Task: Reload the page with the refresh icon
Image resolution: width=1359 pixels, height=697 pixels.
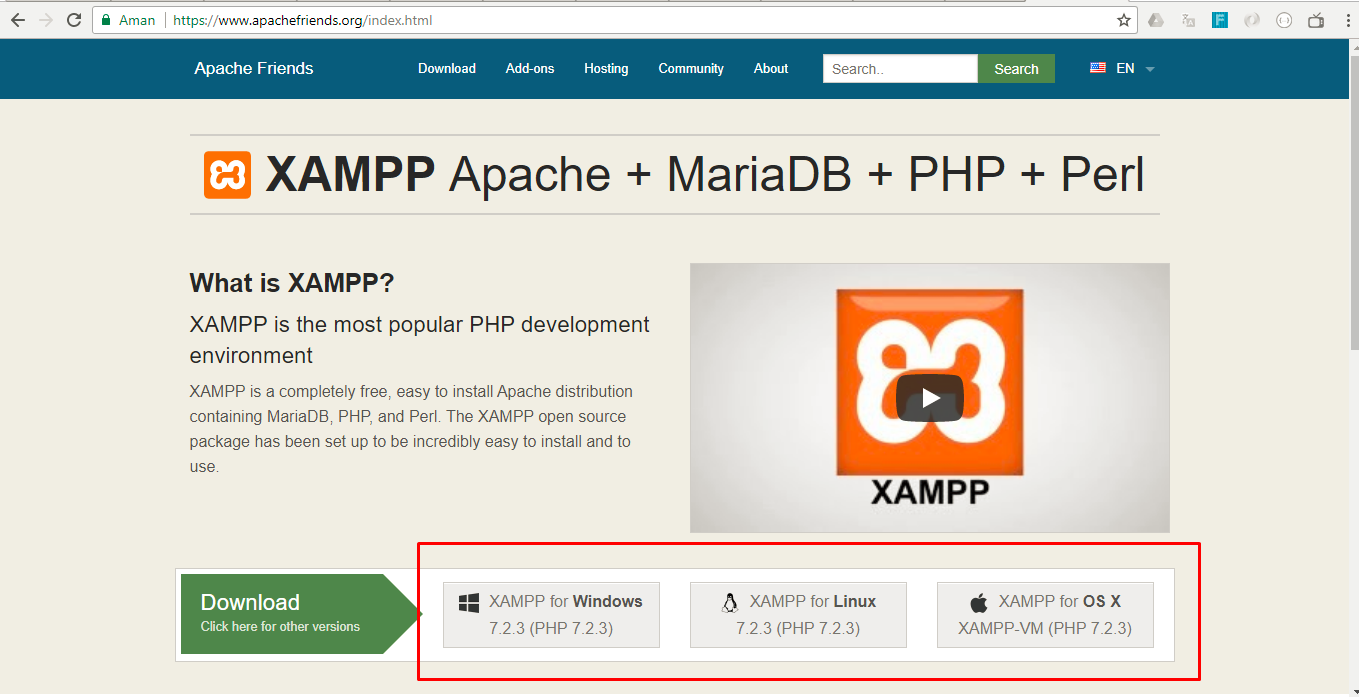Action: point(74,20)
